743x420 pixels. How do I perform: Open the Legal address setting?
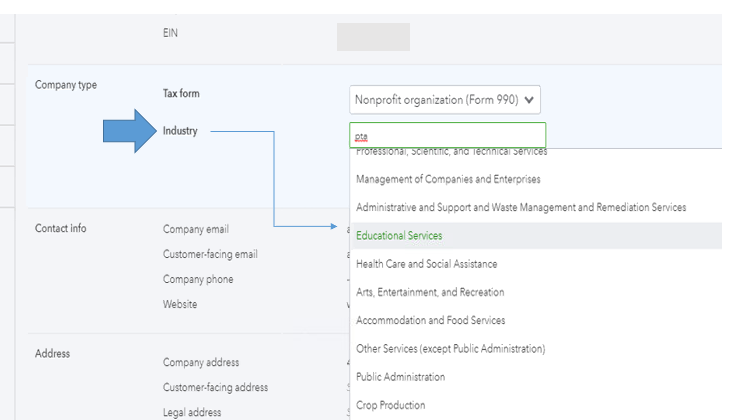[x=192, y=412]
